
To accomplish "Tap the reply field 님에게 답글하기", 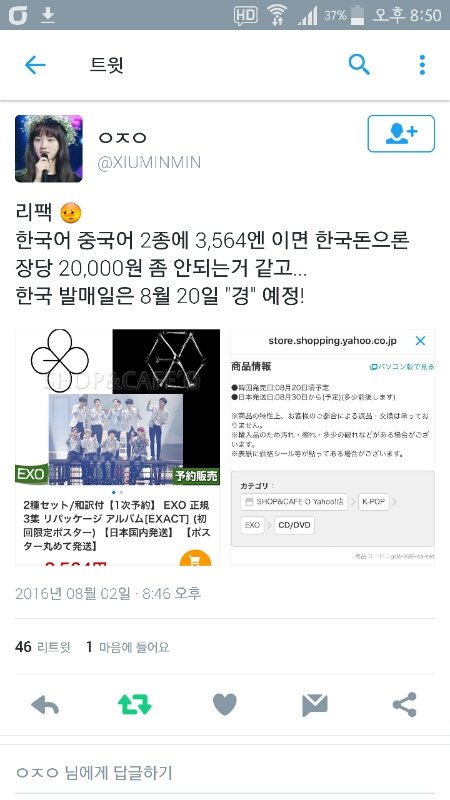I will 225,772.
